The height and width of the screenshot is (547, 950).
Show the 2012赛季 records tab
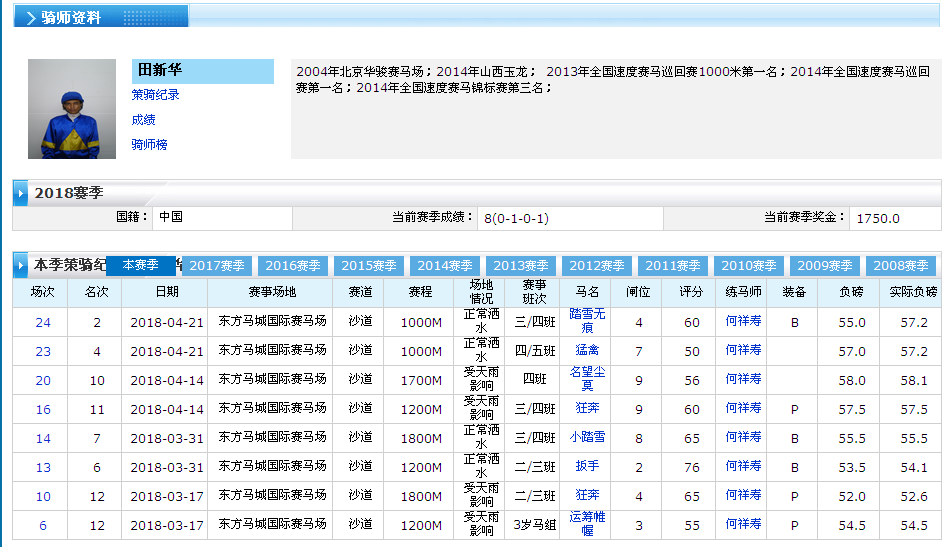597,266
